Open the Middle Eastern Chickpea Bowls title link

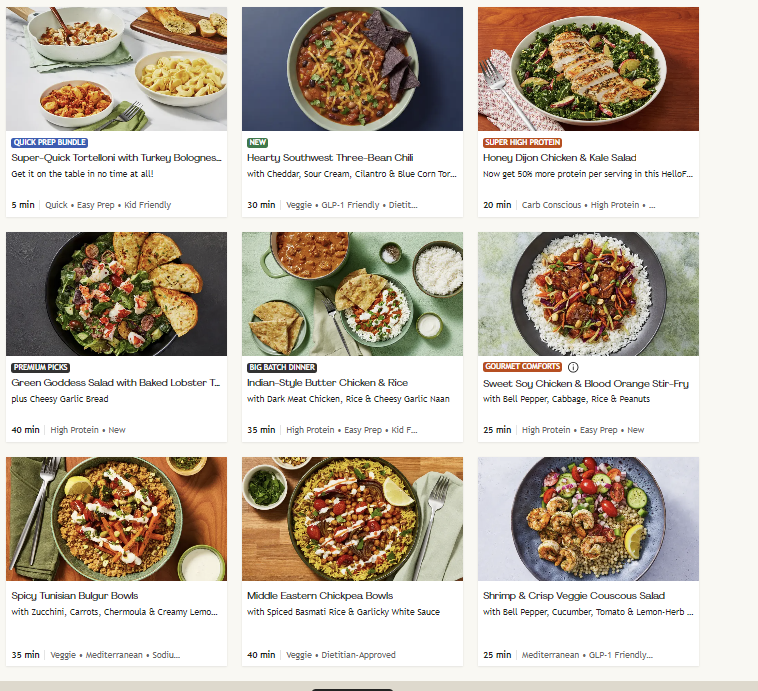(x=320, y=596)
